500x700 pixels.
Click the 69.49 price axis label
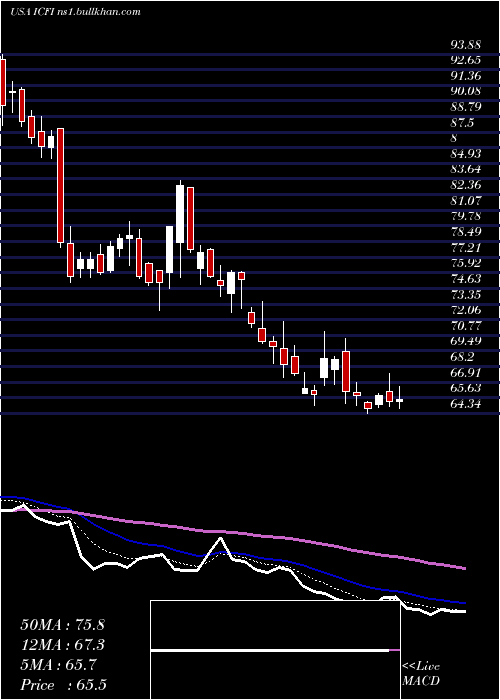click(465, 341)
